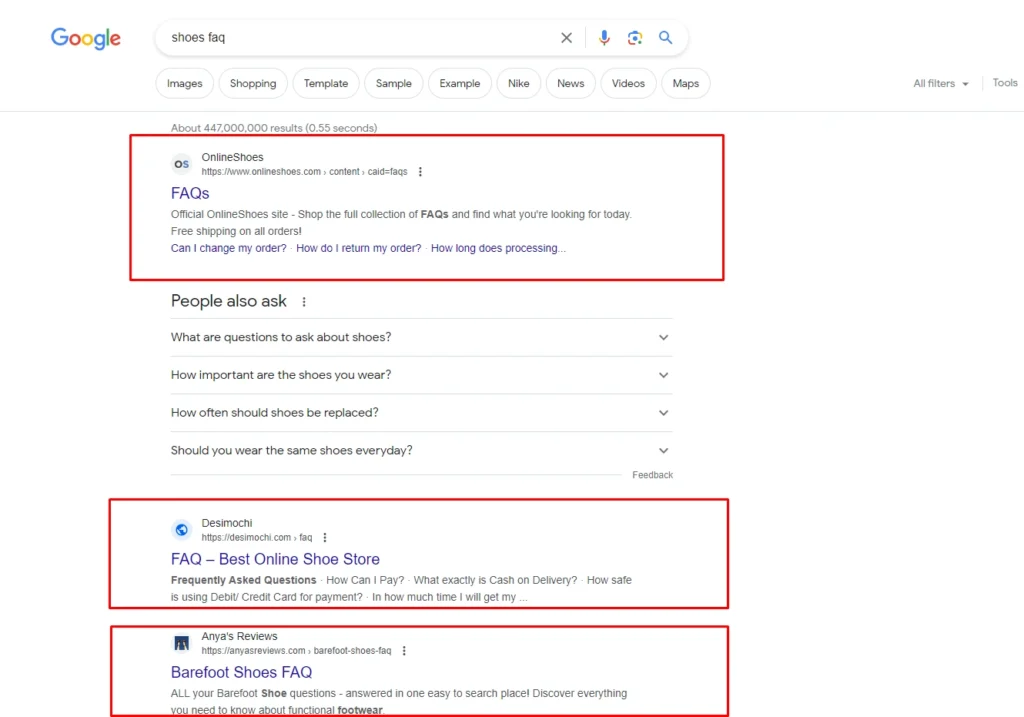This screenshot has height=717, width=1024.
Task: Expand 'Should you wear the same shoes everyday?'
Action: [x=421, y=451]
